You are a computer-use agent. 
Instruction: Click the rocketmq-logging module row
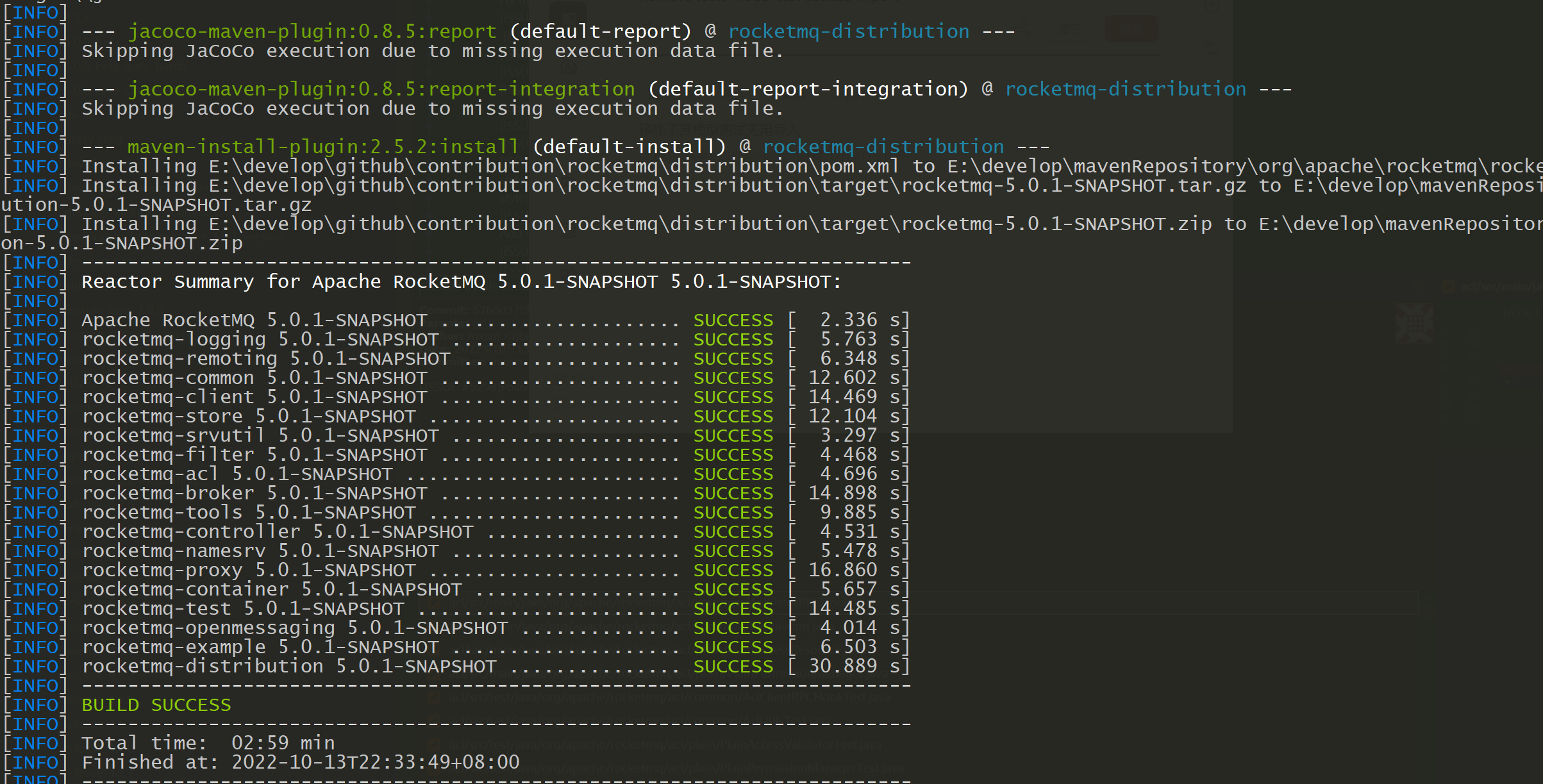tap(260, 339)
